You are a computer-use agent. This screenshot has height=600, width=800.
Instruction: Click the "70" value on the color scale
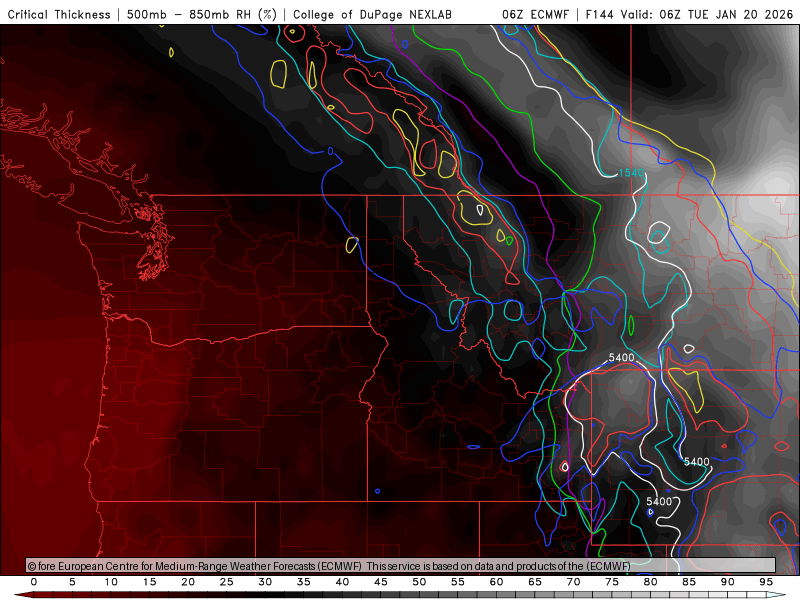pyautogui.click(x=573, y=582)
